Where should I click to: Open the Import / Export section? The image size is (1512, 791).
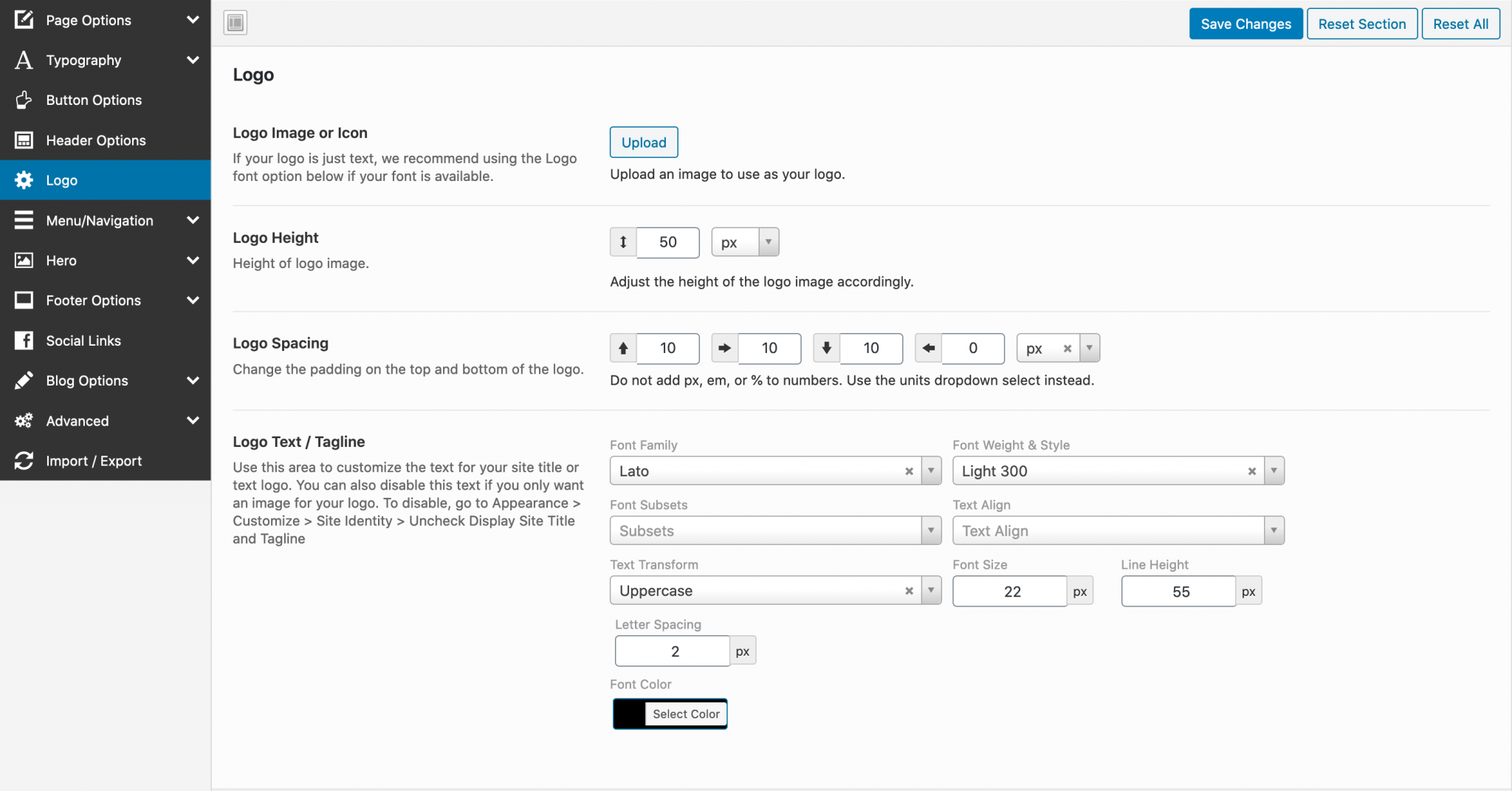[105, 461]
